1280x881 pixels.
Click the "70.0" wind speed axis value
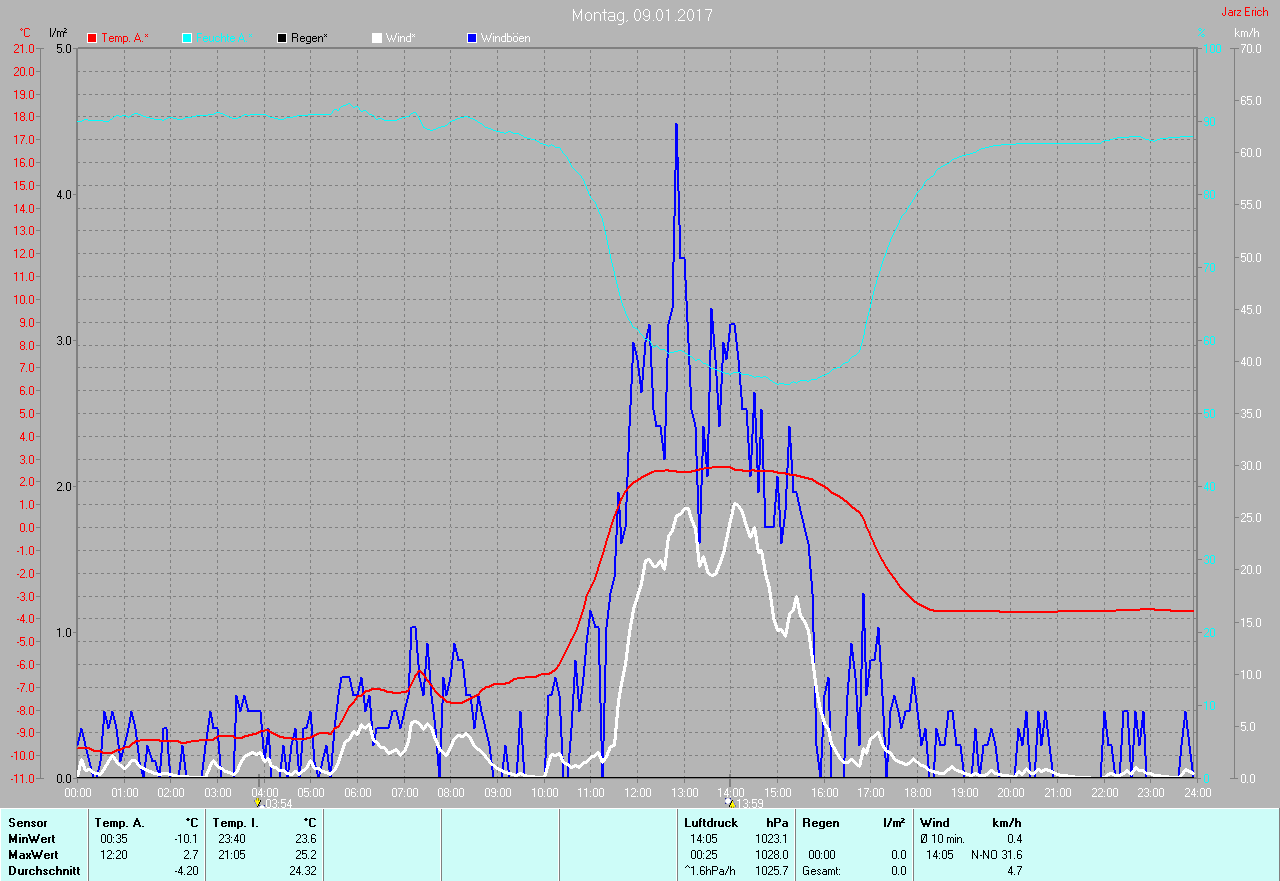click(x=1249, y=49)
